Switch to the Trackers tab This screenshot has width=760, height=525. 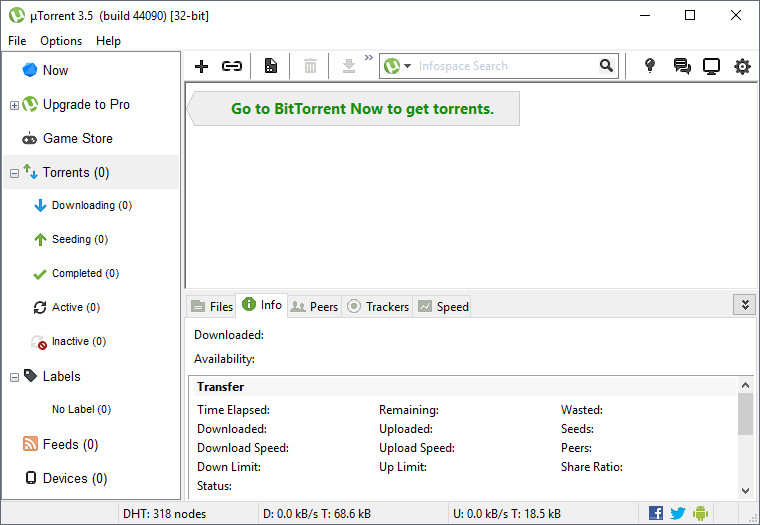pos(378,306)
